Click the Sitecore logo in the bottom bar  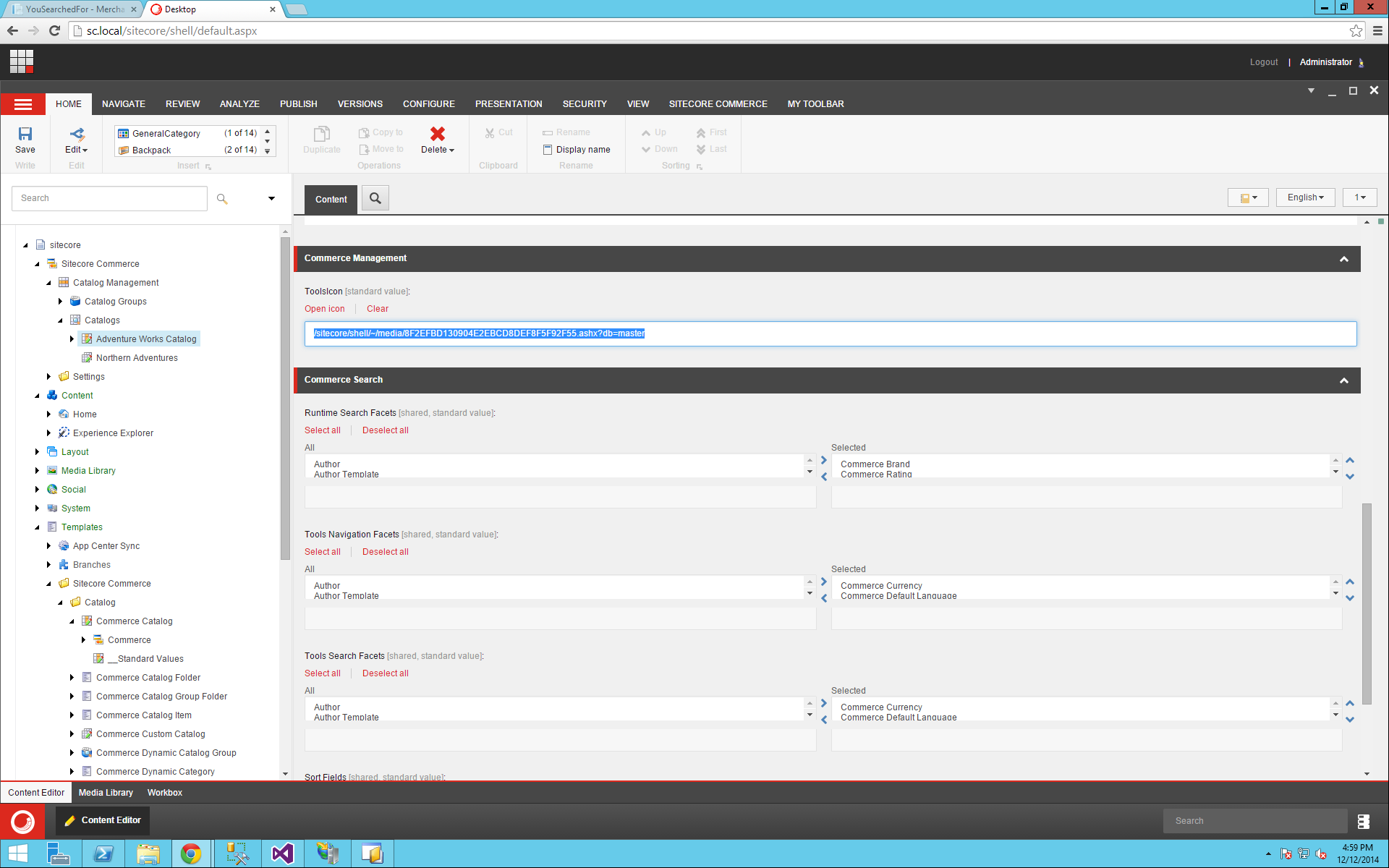(x=22, y=821)
